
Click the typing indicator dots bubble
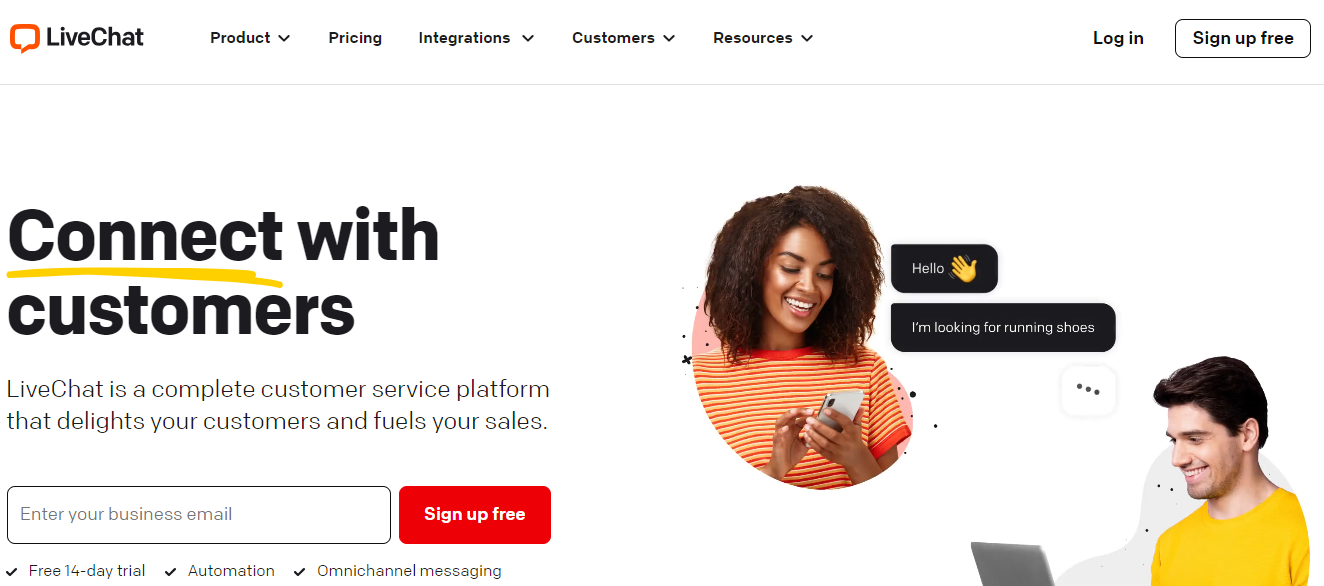coord(1088,390)
